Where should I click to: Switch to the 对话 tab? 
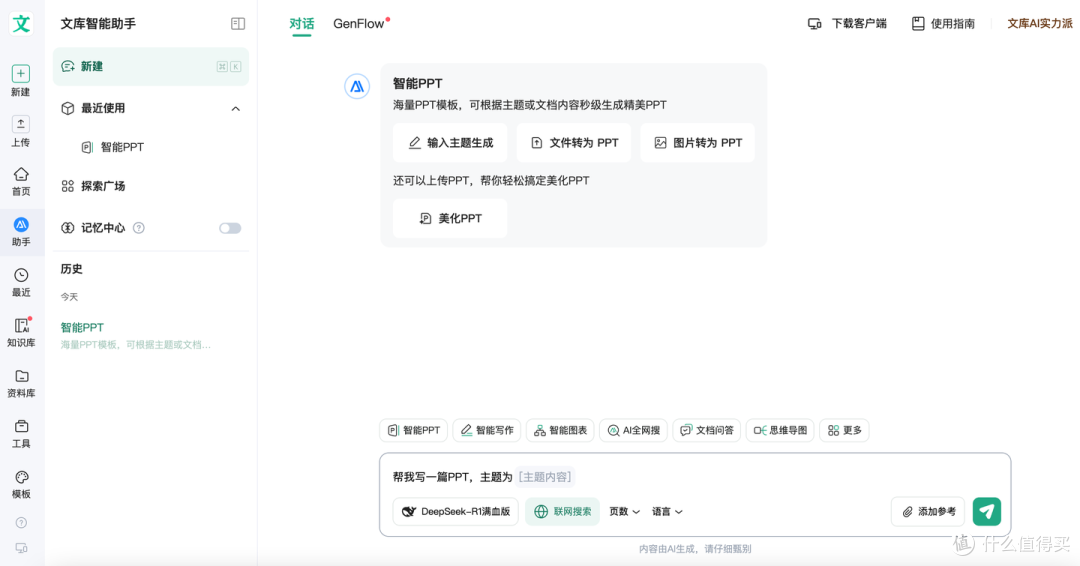[x=302, y=24]
